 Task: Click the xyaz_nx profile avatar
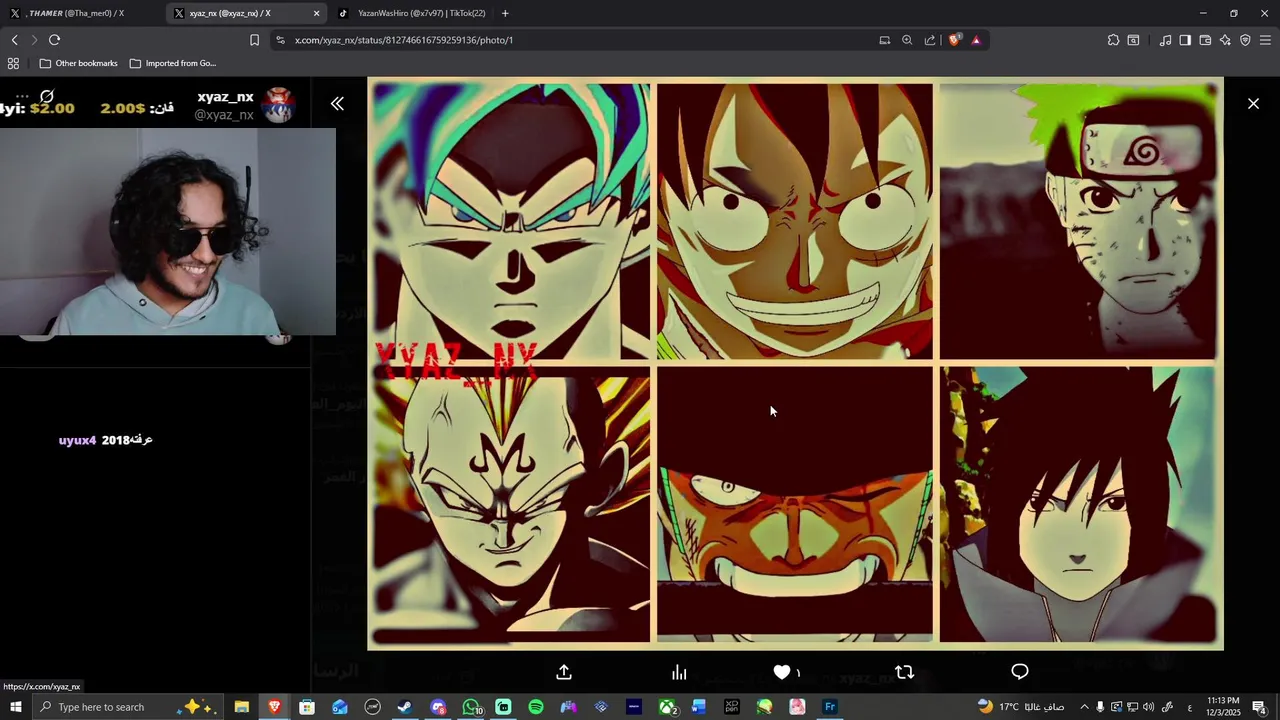[x=277, y=105]
